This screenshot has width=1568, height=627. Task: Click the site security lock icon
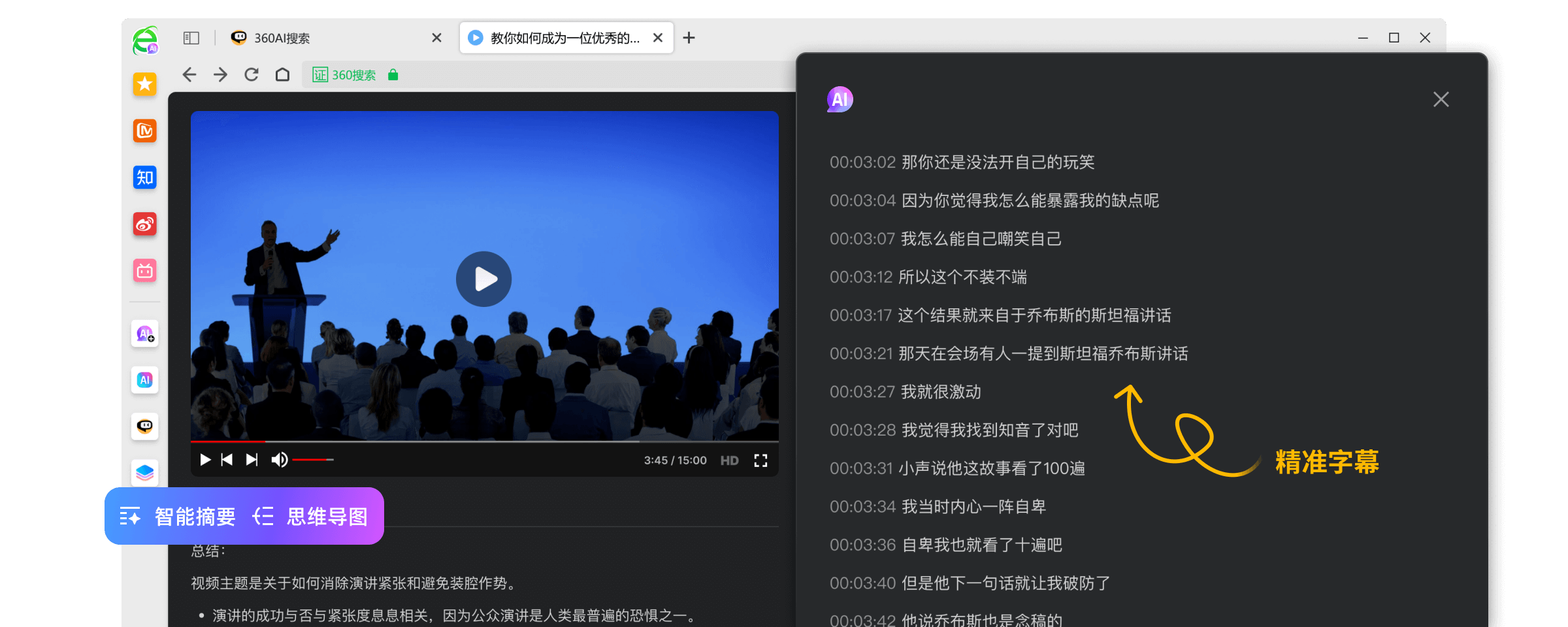coord(393,74)
